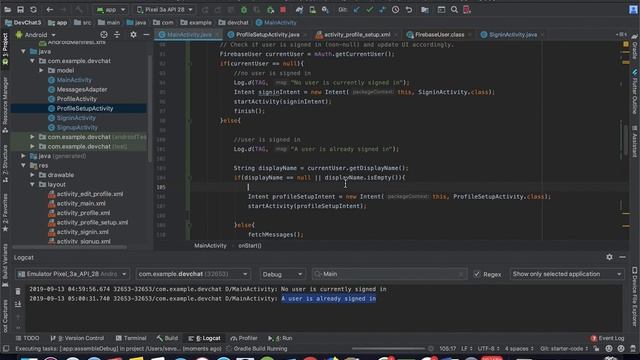Select ProfileActivity in project tree
Image resolution: width=640 pixels, height=360 pixels.
coord(76,99)
